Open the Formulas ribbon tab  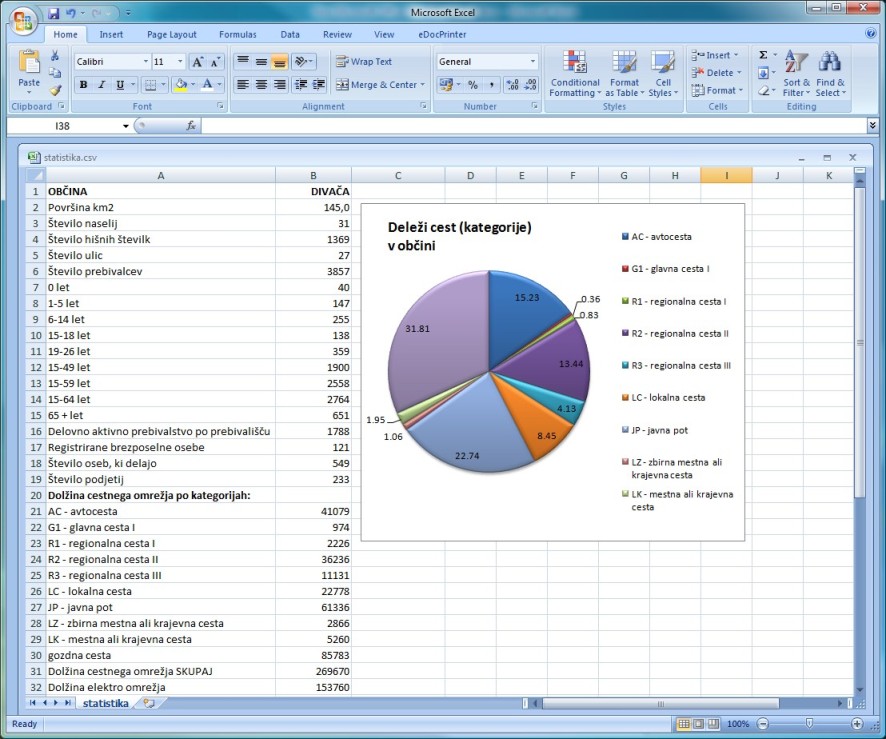pyautogui.click(x=238, y=34)
